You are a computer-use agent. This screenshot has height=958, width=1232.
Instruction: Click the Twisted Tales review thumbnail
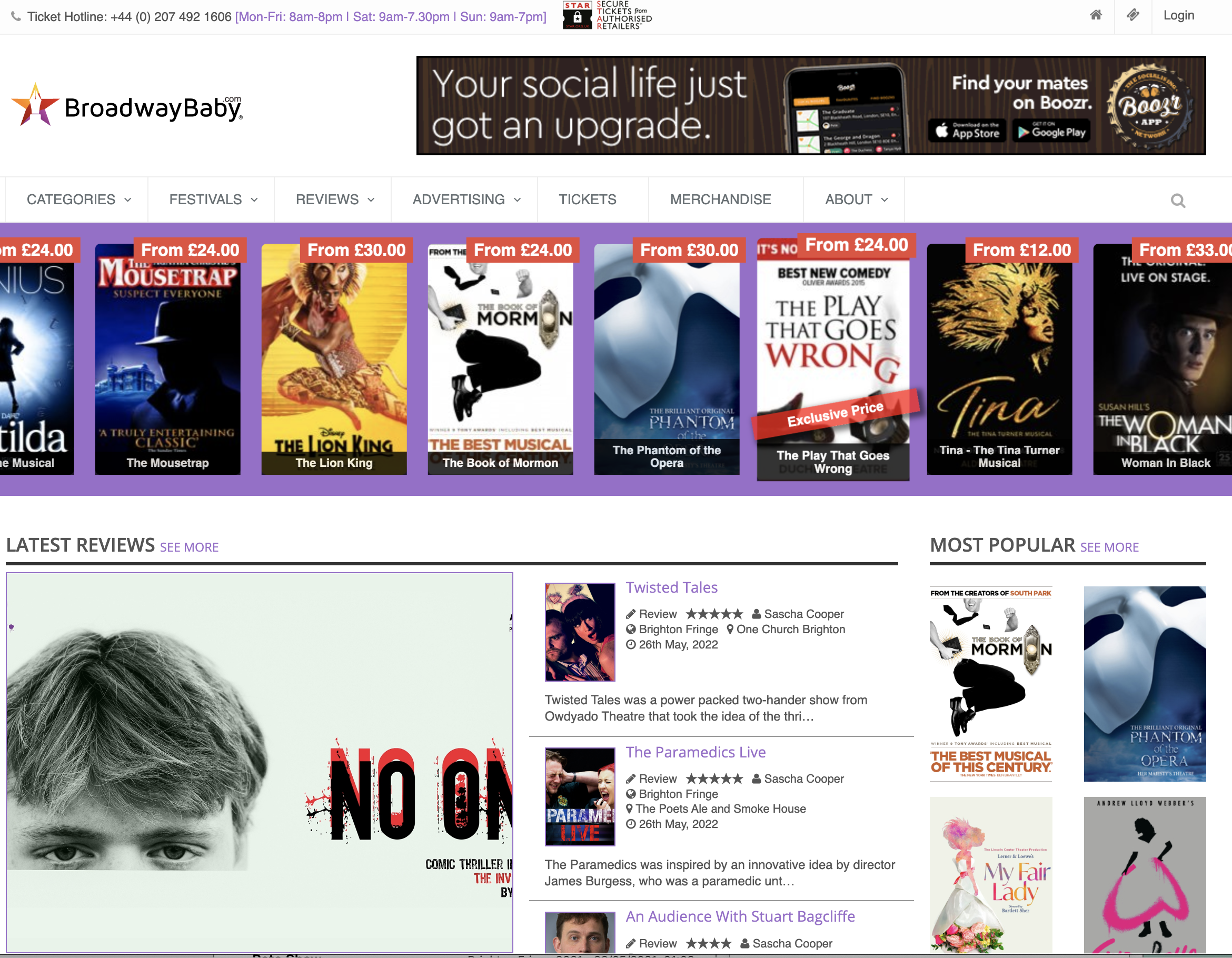tap(580, 632)
